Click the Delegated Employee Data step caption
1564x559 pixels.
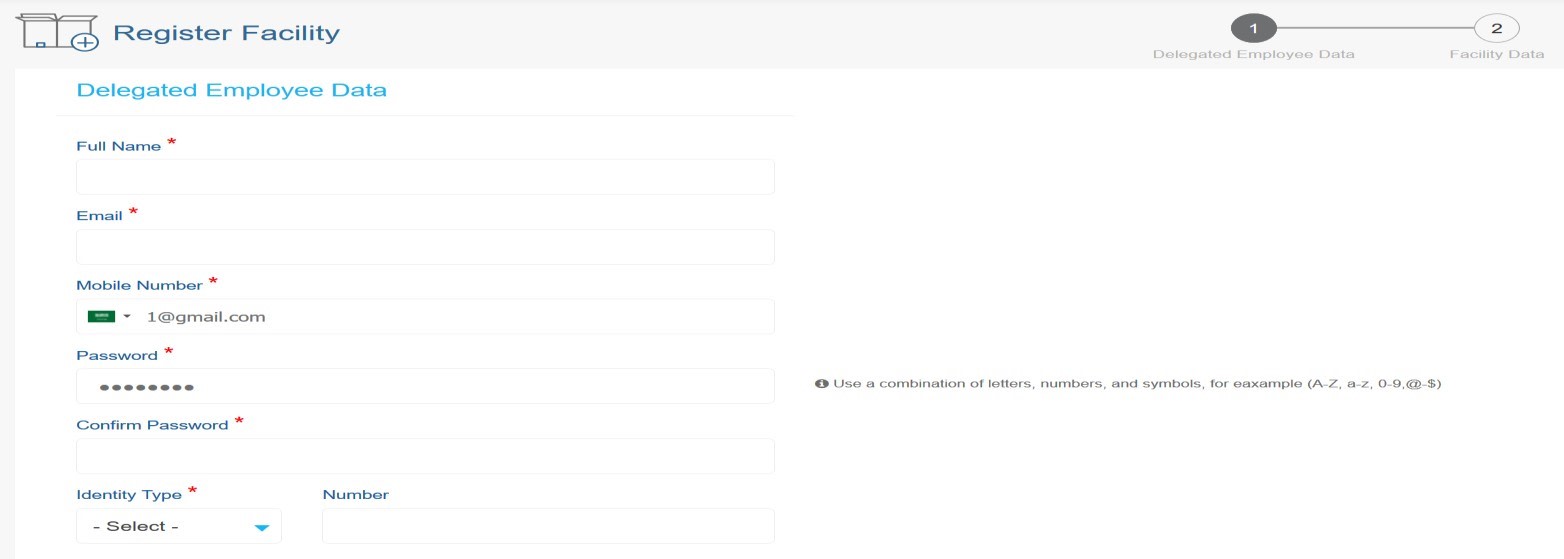pos(1254,54)
